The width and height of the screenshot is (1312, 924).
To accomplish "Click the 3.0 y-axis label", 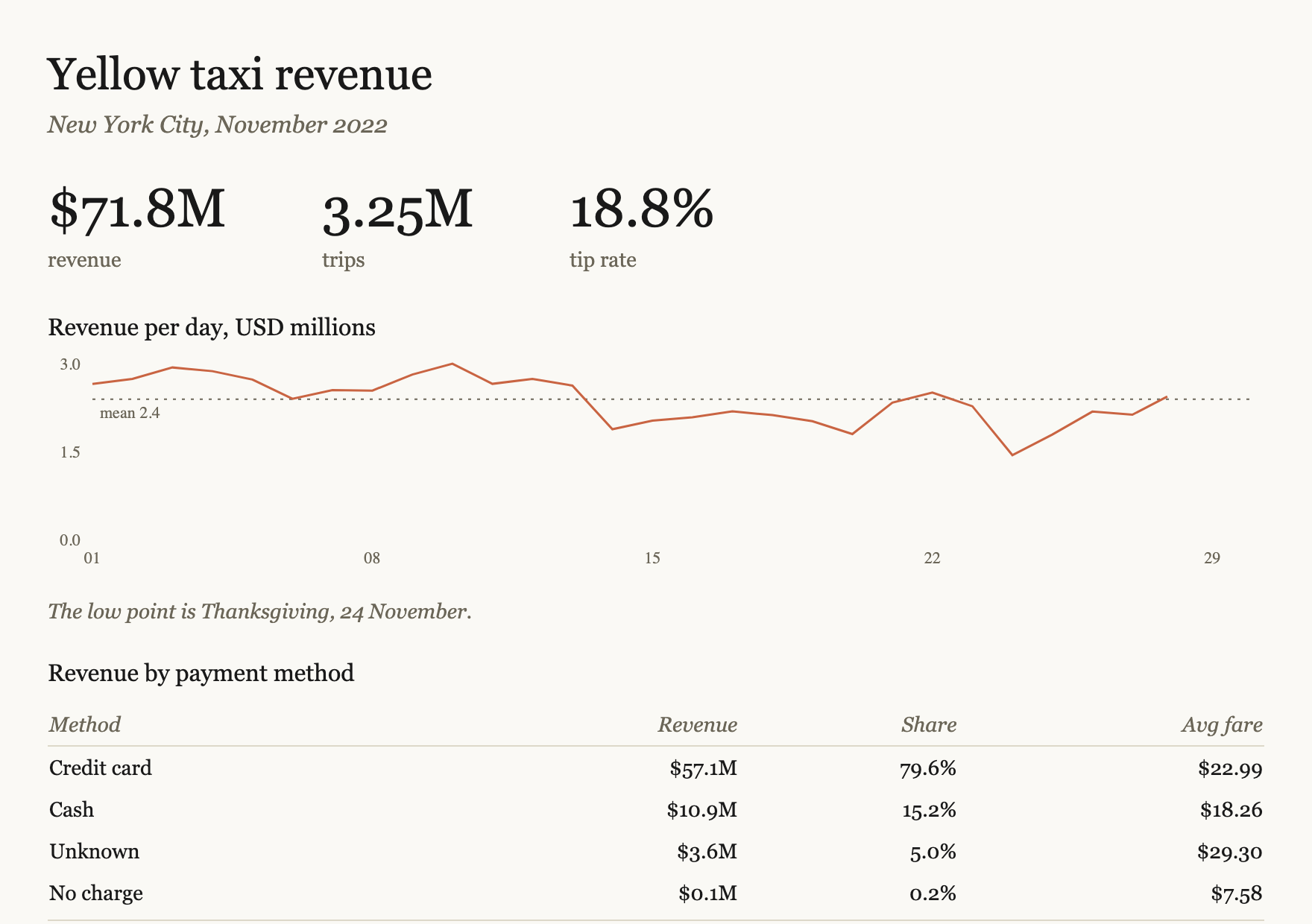I will tap(70, 364).
